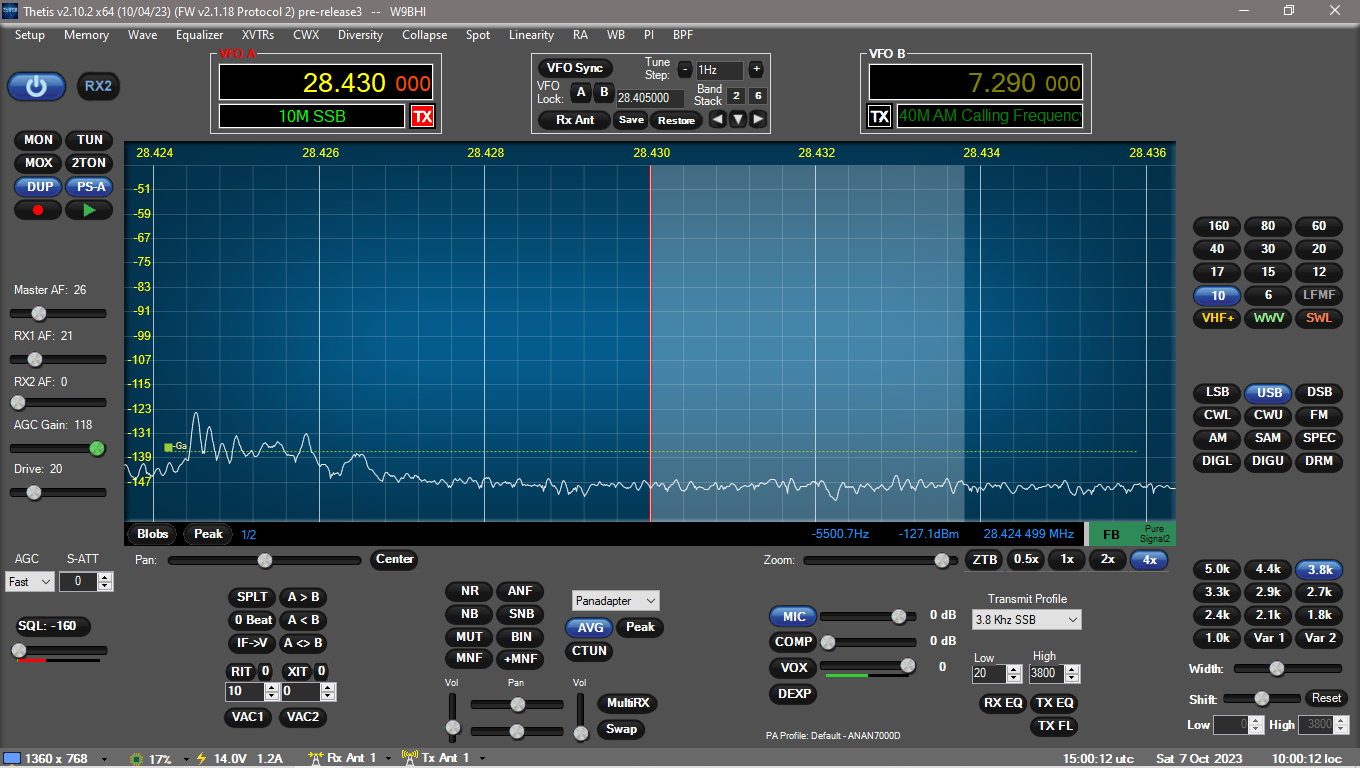The height and width of the screenshot is (768, 1360).
Task: Select the DIGU mode button
Action: 1268,462
